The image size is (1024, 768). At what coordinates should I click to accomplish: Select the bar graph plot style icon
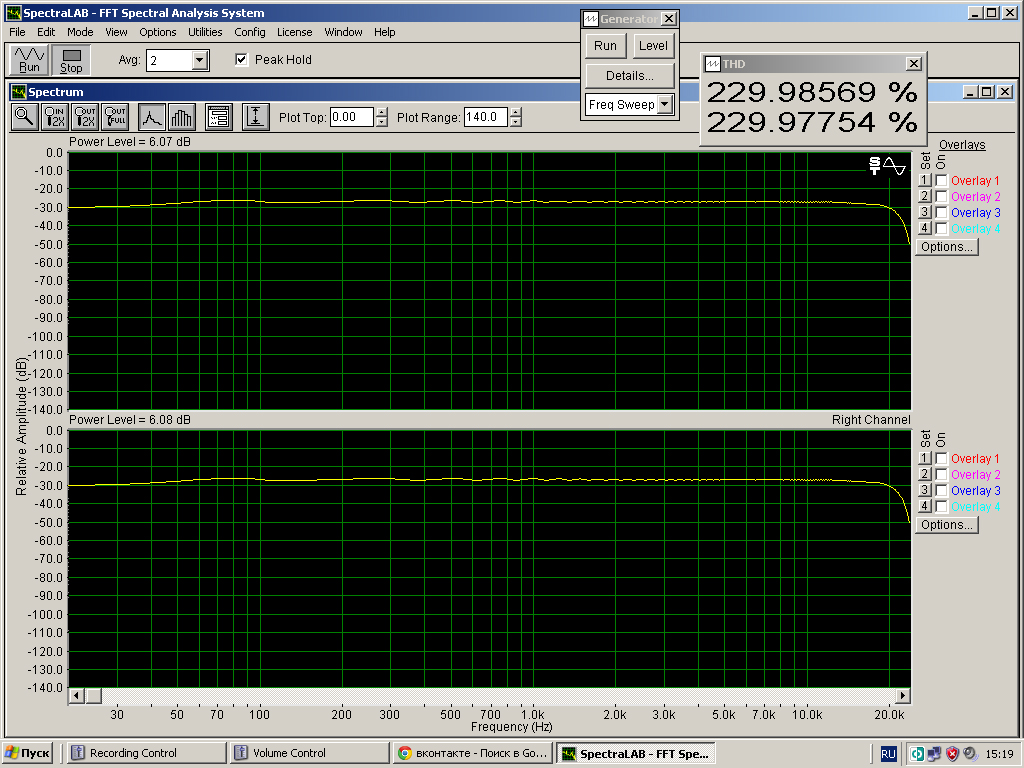click(181, 117)
